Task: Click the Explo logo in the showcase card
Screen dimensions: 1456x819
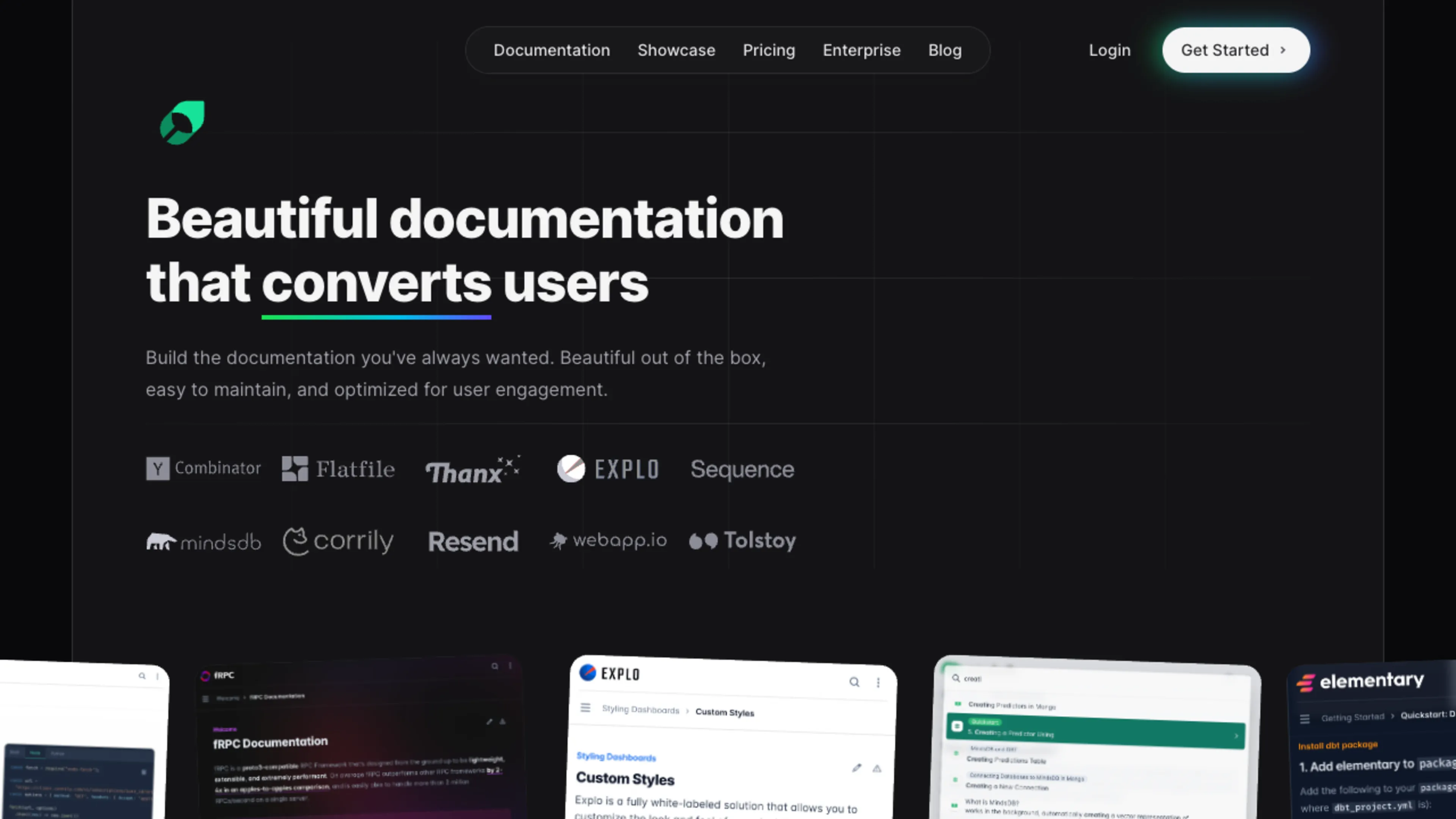Action: coord(609,673)
